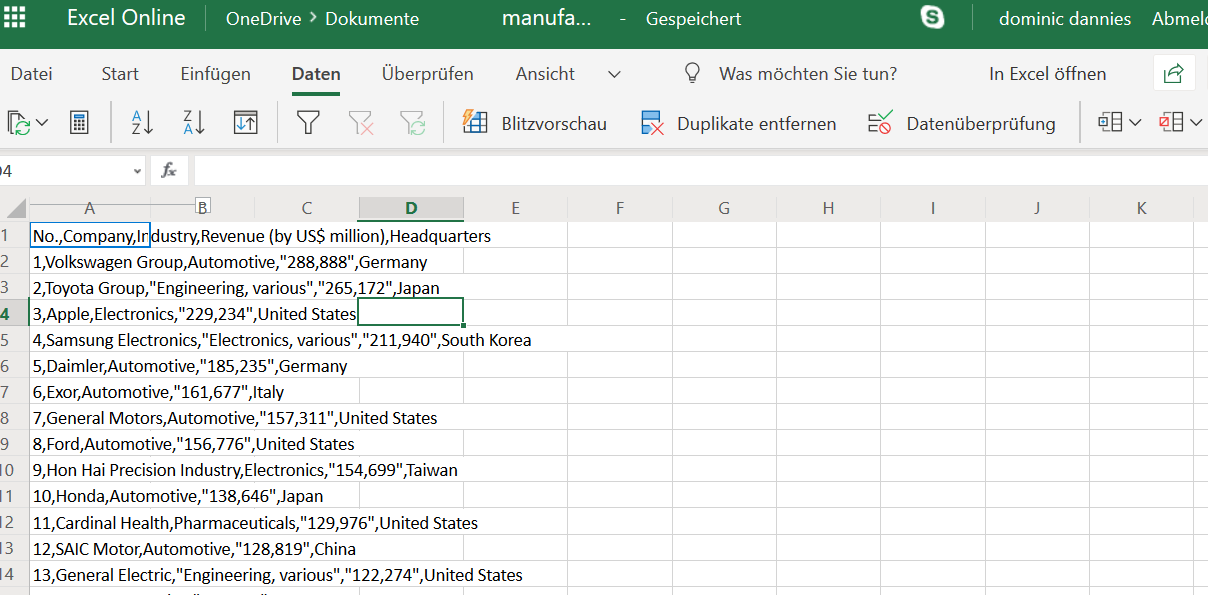The width and height of the screenshot is (1208, 595).
Task: Click the refresh all connections icon
Action: pyautogui.click(x=18, y=123)
